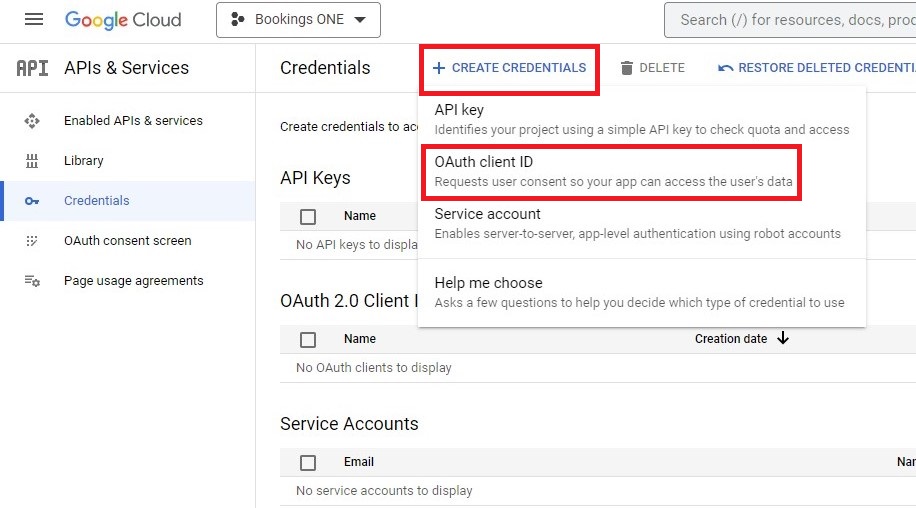Click the Page usage agreements icon
Screen dimensions: 916x508
coord(32,281)
